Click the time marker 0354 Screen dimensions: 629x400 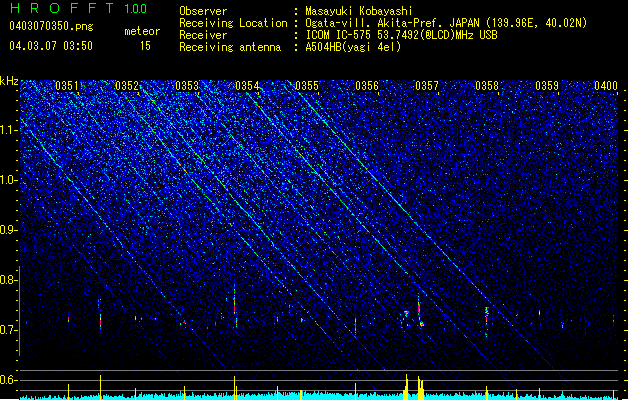[247, 86]
